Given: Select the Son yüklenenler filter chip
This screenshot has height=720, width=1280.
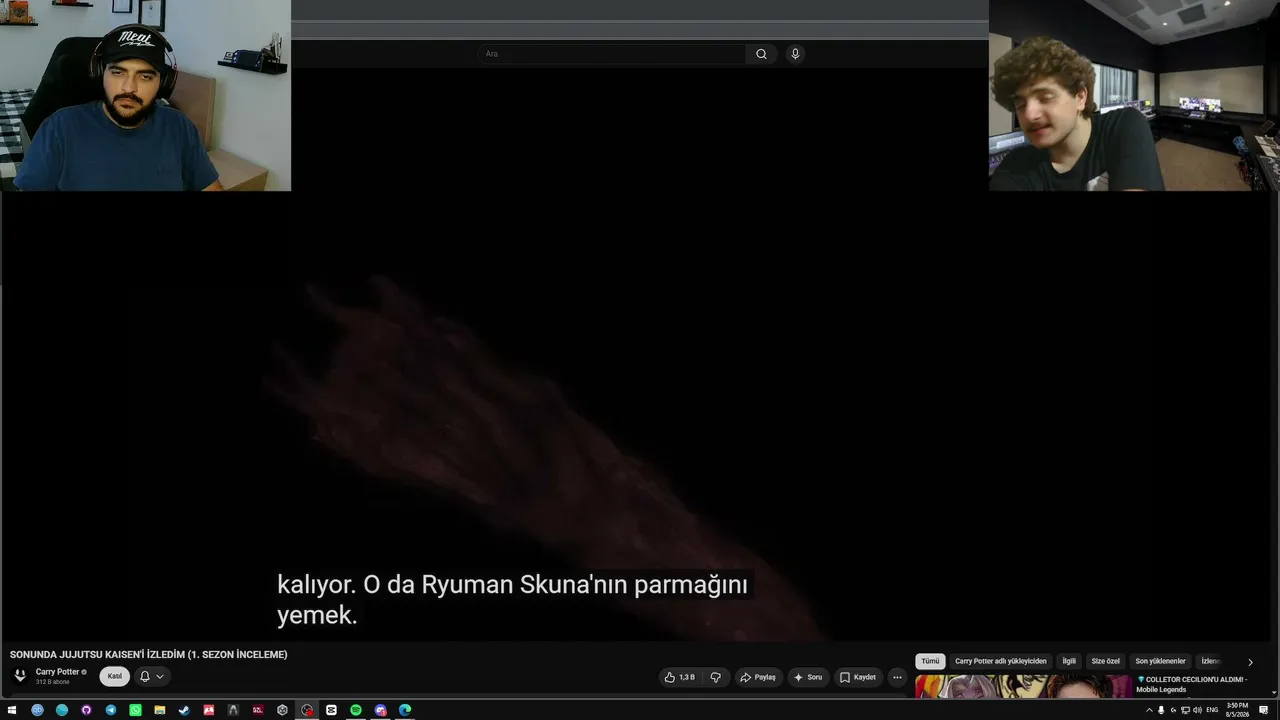Looking at the screenshot, I should click(1160, 661).
